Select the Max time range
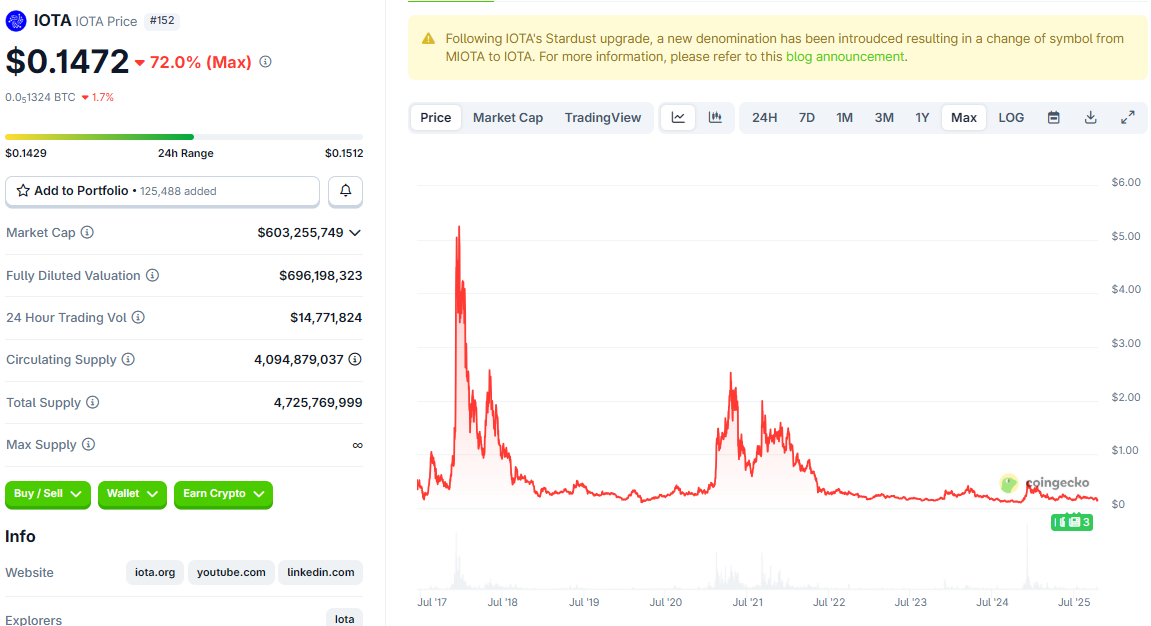Image resolution: width=1151 pixels, height=626 pixels. (x=963, y=118)
